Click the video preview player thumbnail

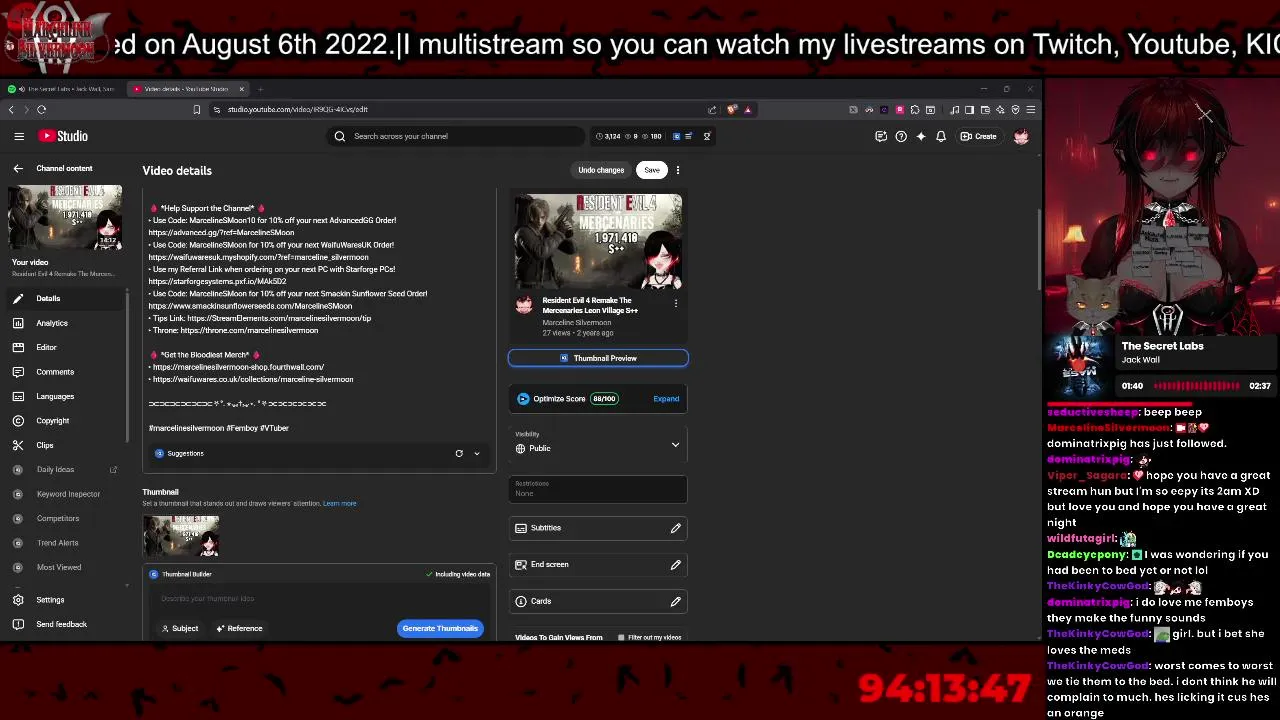point(598,241)
